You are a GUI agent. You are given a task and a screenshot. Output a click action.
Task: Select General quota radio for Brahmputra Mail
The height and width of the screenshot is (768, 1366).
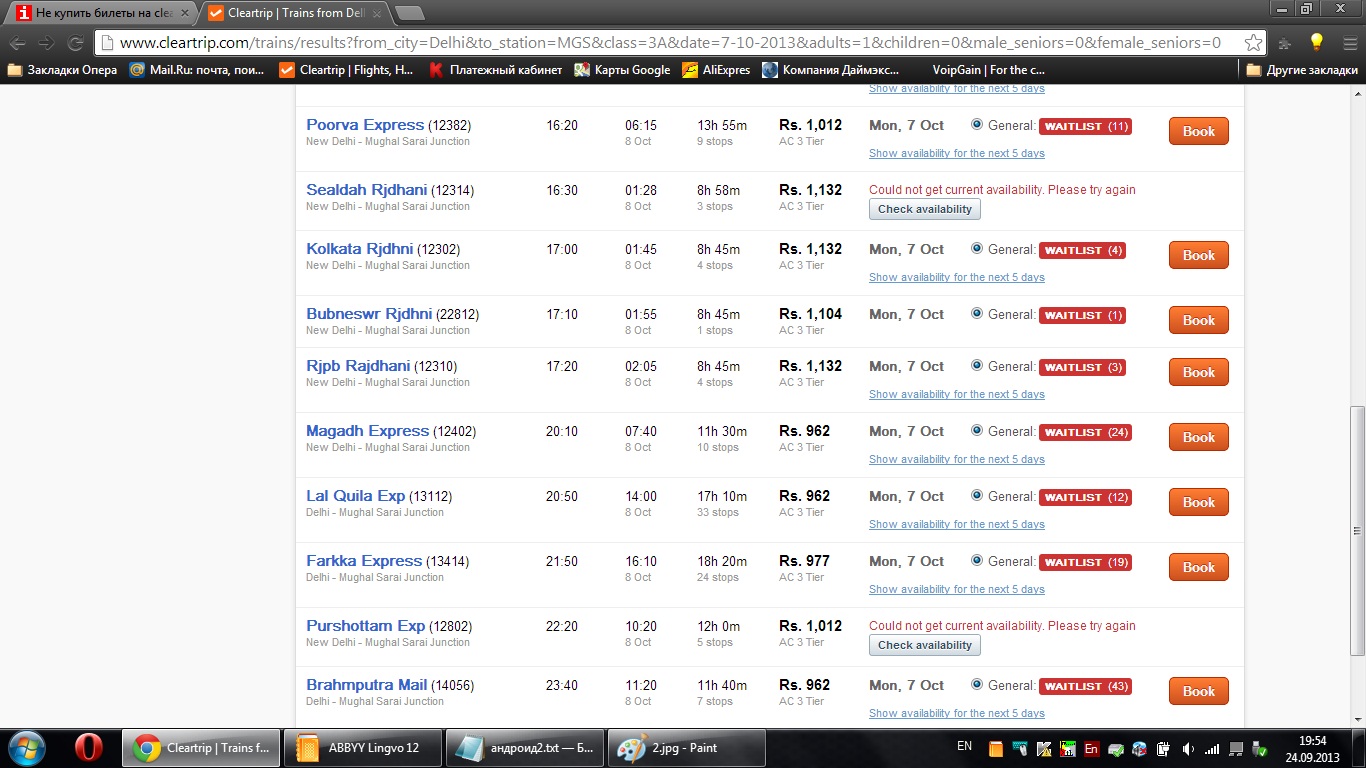click(x=977, y=685)
